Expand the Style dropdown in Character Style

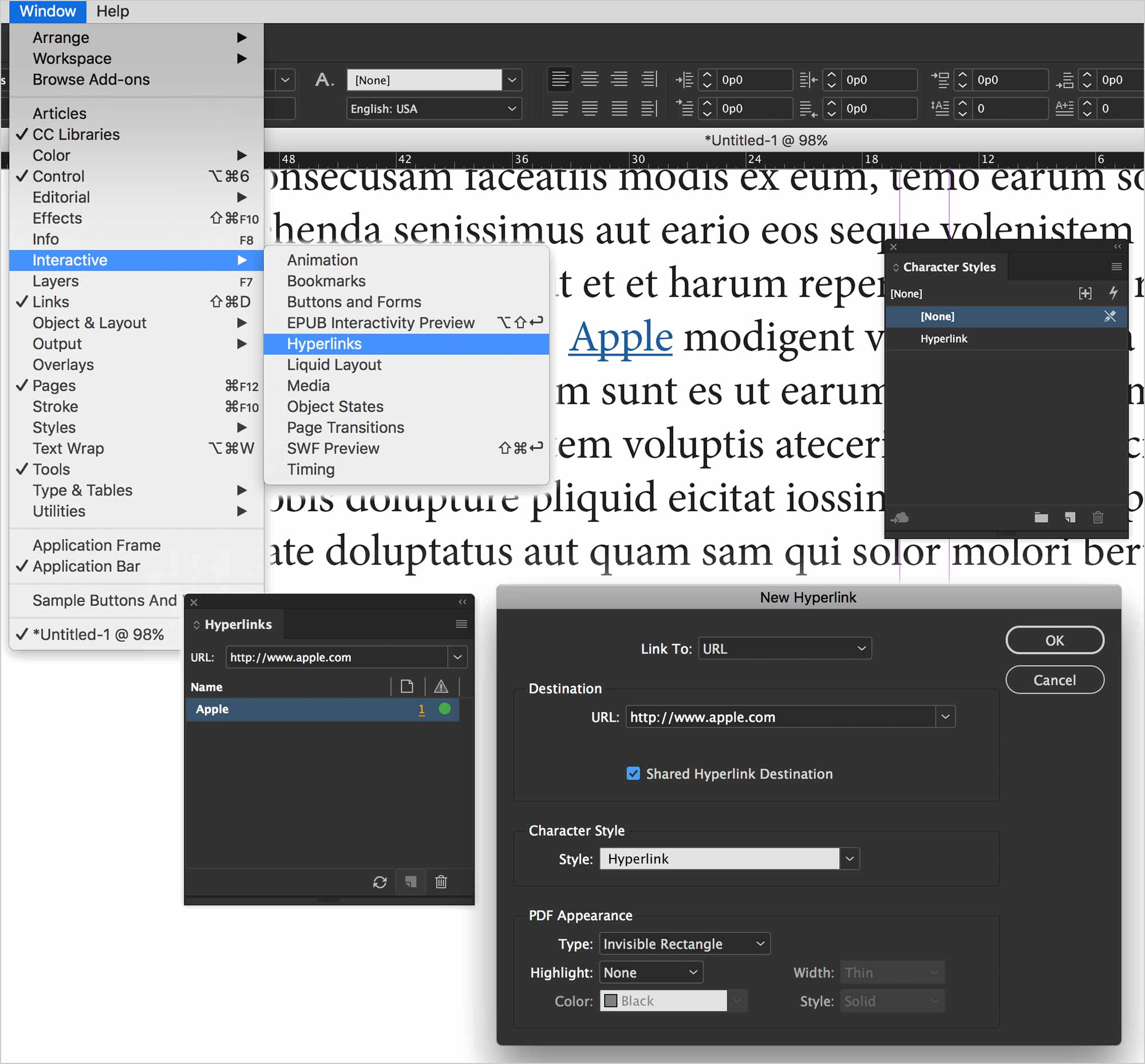pyautogui.click(x=849, y=859)
